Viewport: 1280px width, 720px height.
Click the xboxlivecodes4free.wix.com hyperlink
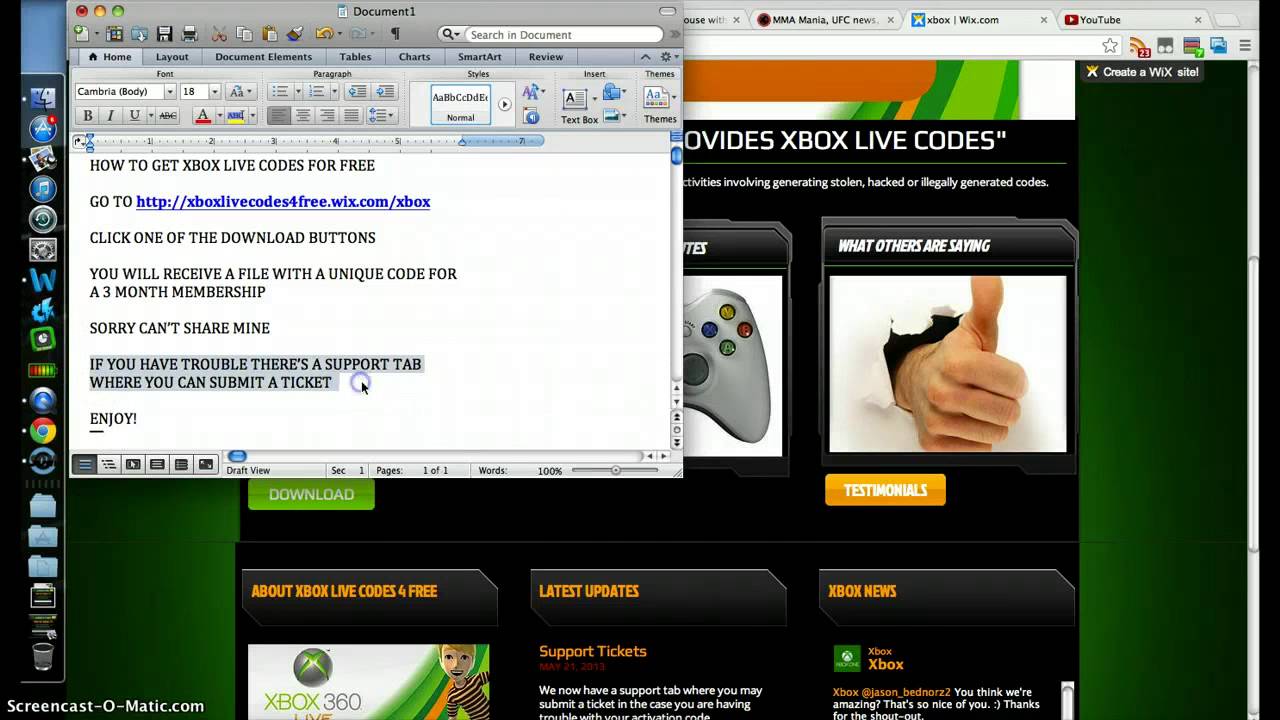click(283, 202)
